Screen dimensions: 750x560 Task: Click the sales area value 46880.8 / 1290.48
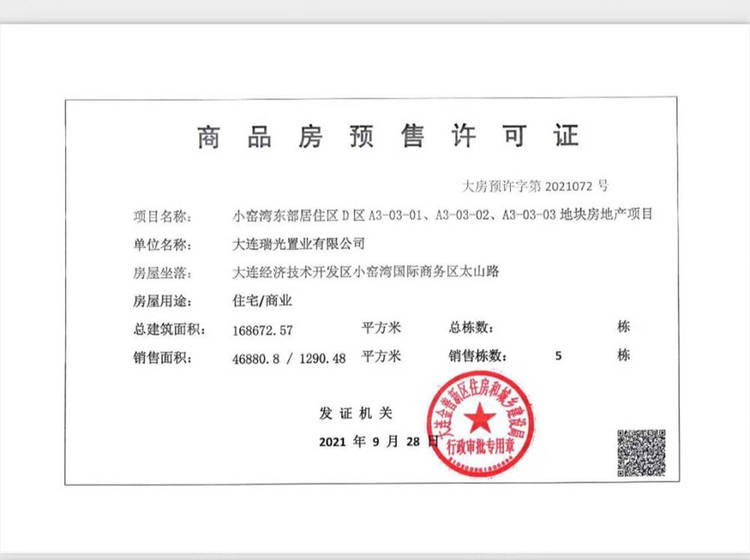pyautogui.click(x=289, y=357)
